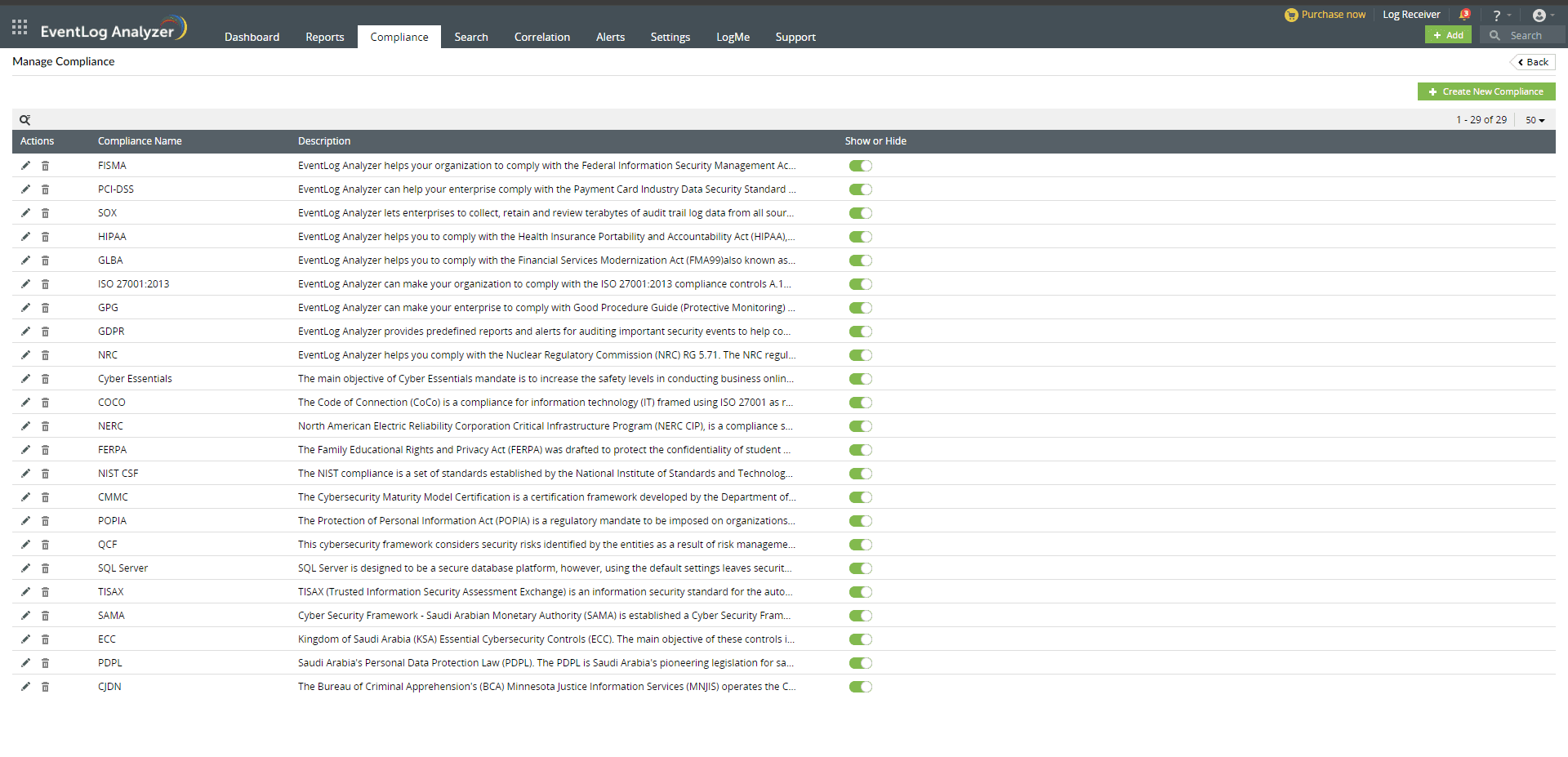Toggle the PDPL show/hide switch

pyautogui.click(x=861, y=663)
